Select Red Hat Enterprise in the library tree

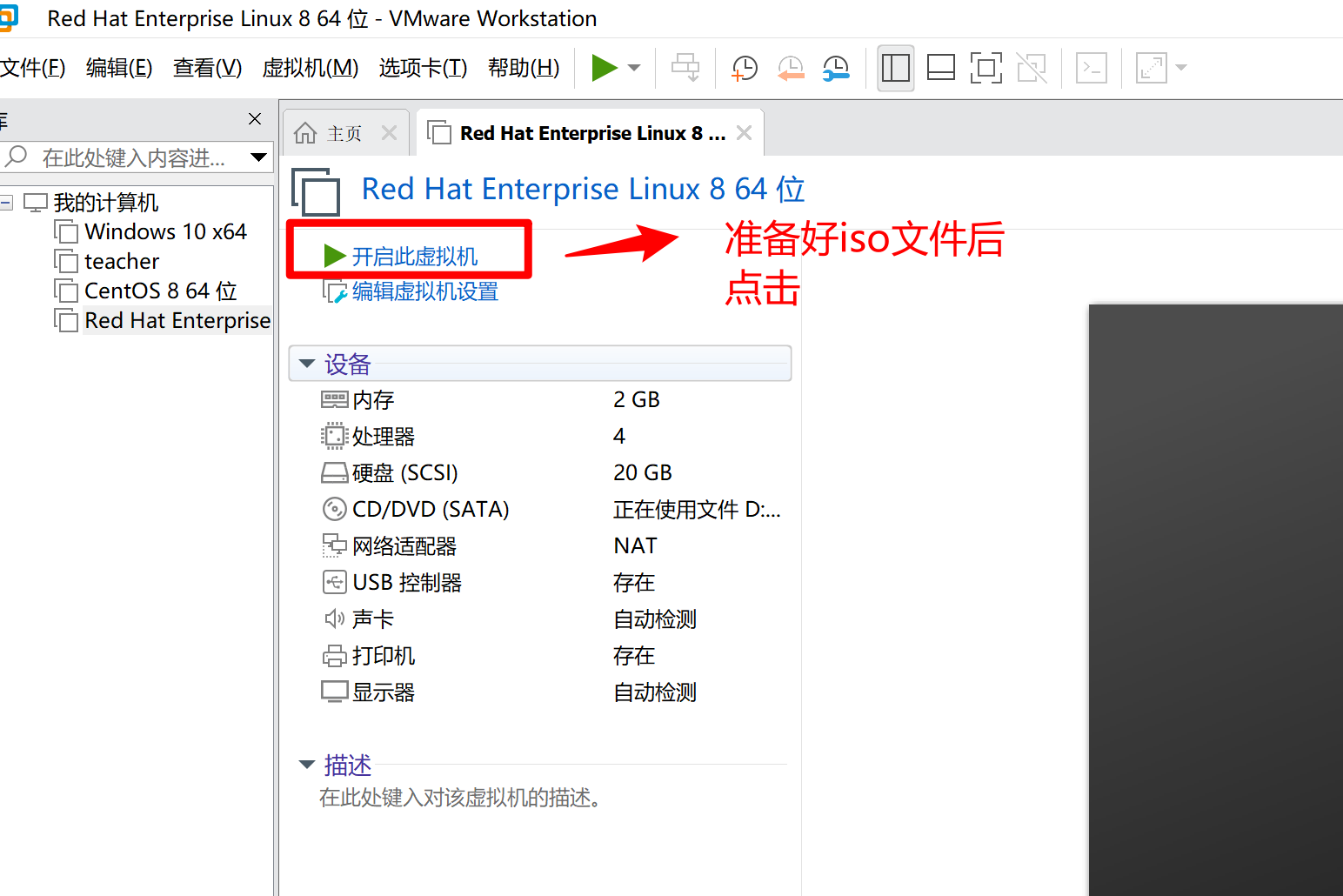pyautogui.click(x=177, y=321)
